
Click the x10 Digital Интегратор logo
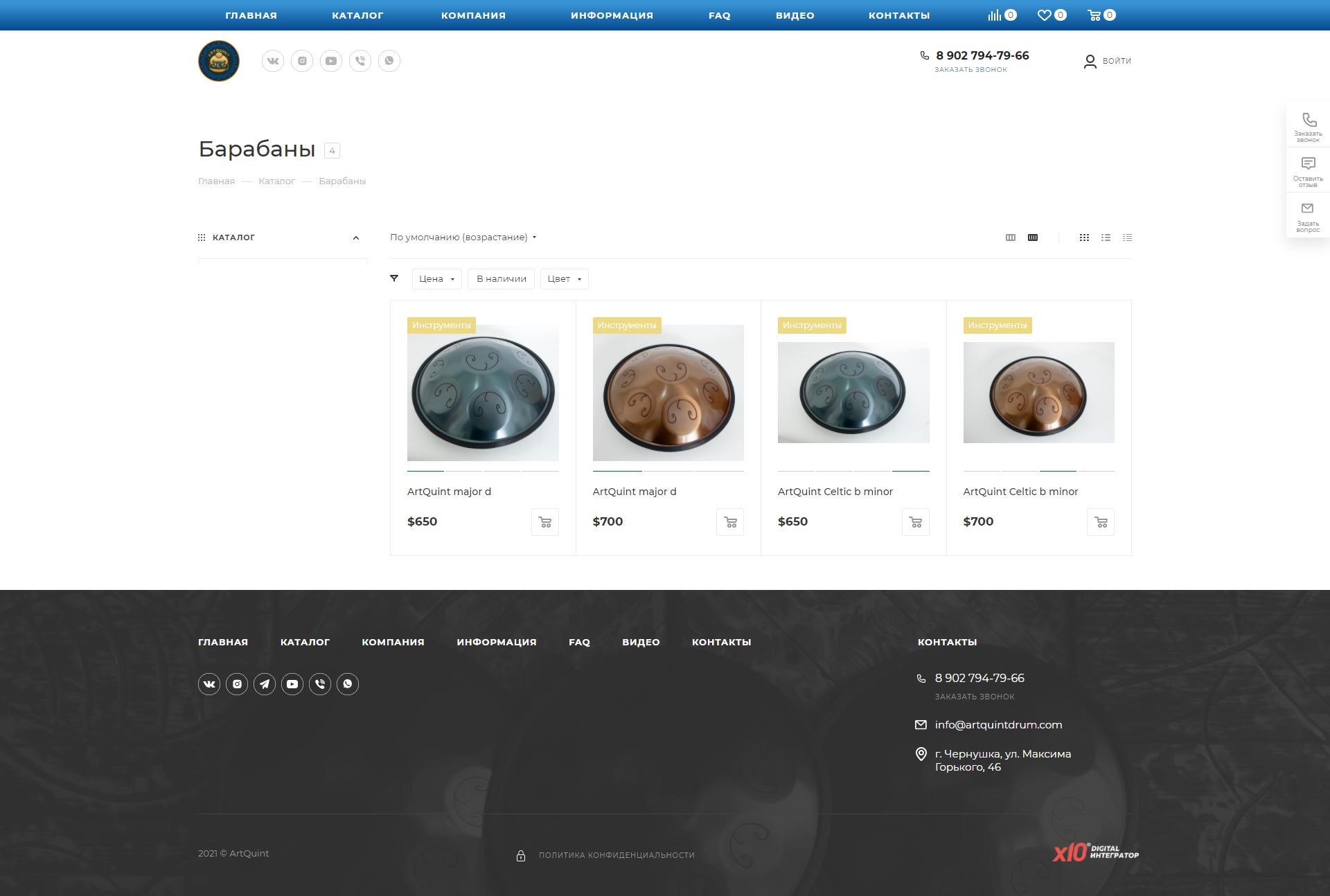1096,852
